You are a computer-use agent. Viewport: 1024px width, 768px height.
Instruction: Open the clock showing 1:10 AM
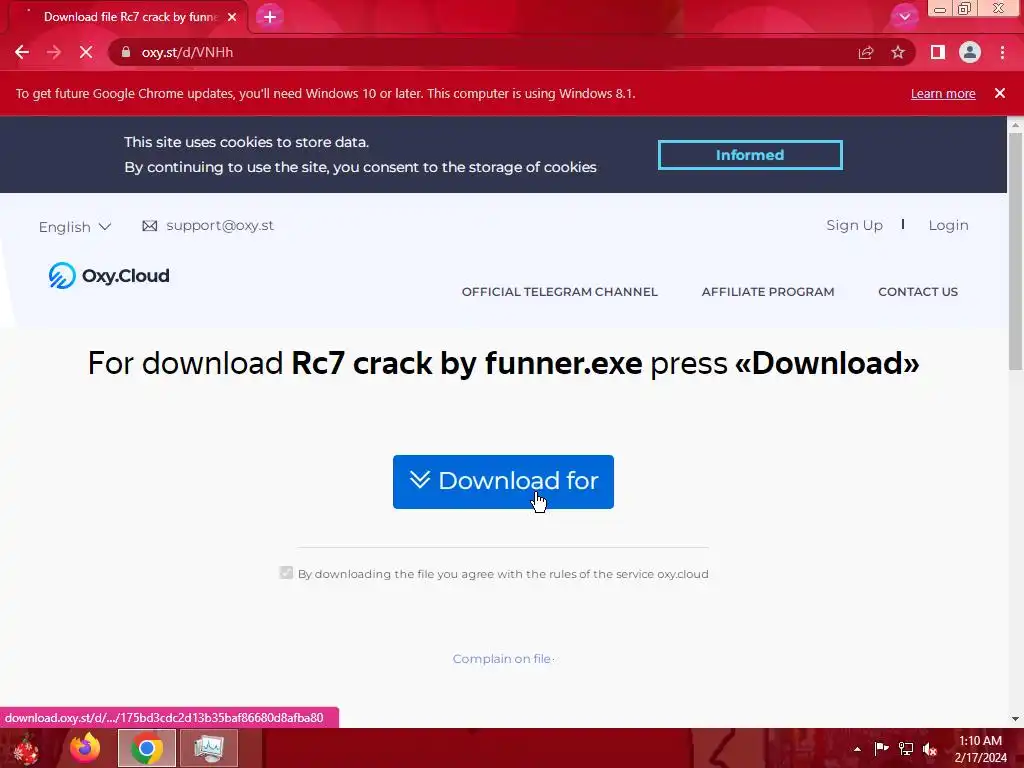981,749
